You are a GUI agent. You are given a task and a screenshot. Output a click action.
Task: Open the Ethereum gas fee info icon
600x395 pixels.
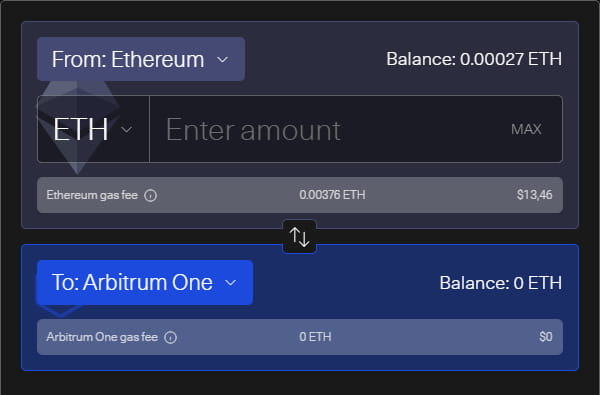(150, 196)
